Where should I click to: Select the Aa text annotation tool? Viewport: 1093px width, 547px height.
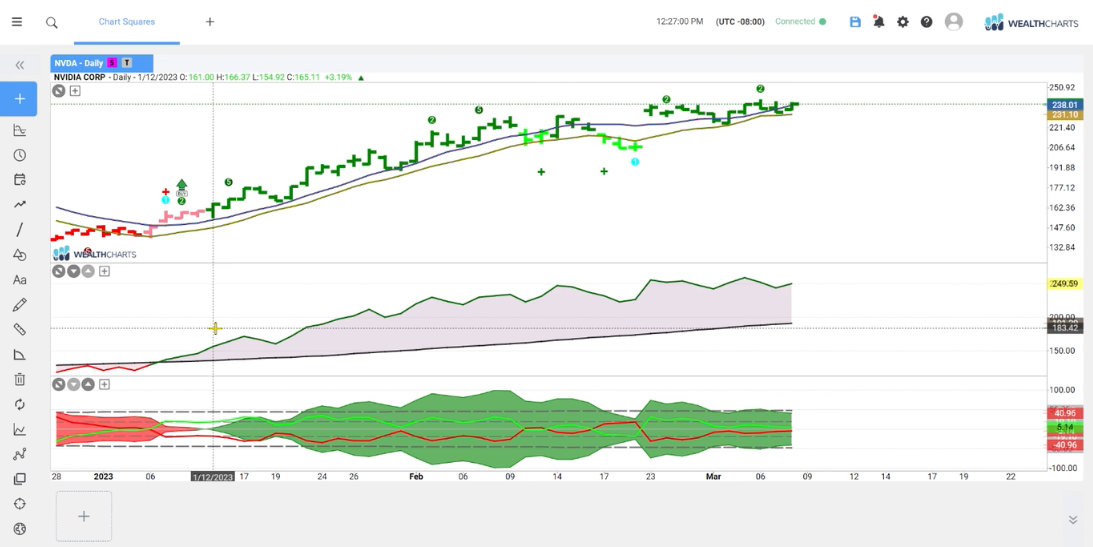click(x=20, y=280)
